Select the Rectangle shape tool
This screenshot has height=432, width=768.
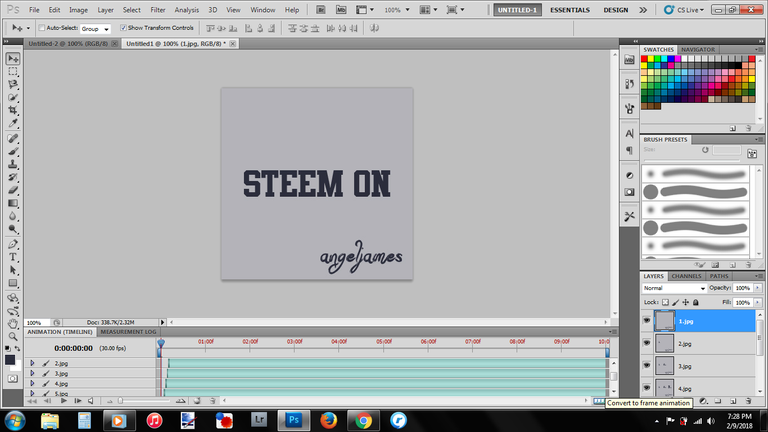pos(13,283)
